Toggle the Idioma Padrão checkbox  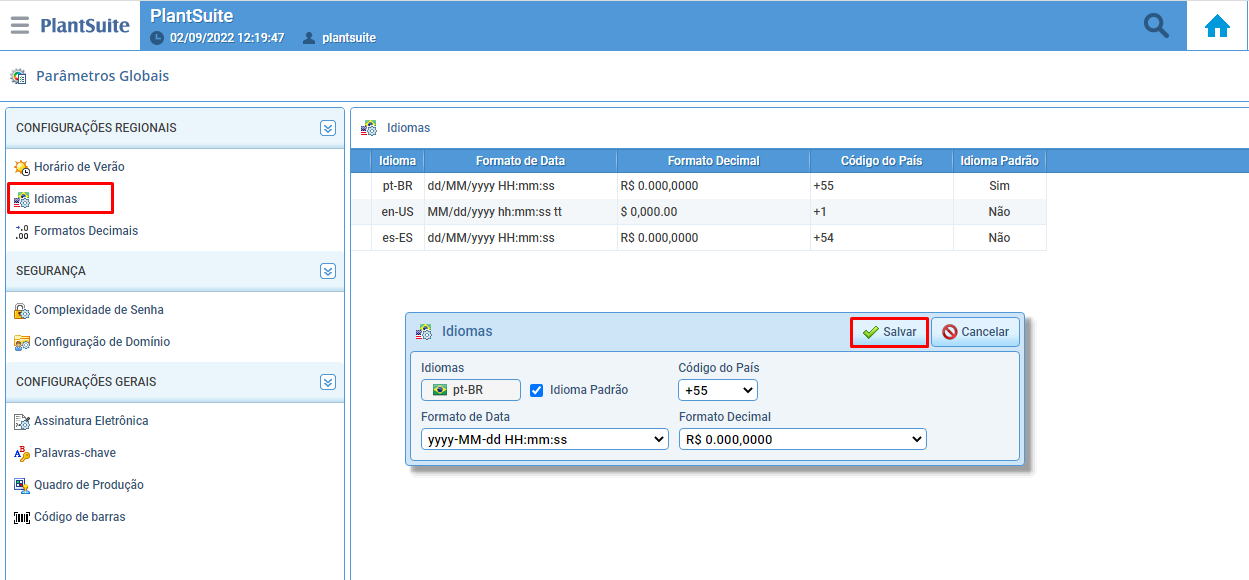(x=537, y=390)
